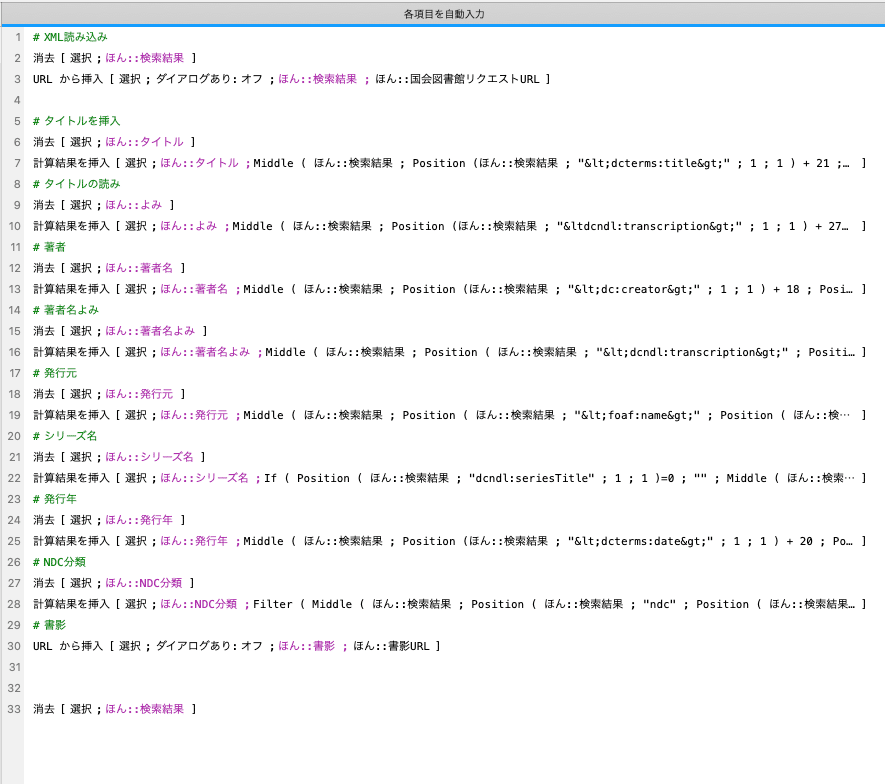
Task: Select the '消去 ほん::著者名' step
Action: point(109,268)
